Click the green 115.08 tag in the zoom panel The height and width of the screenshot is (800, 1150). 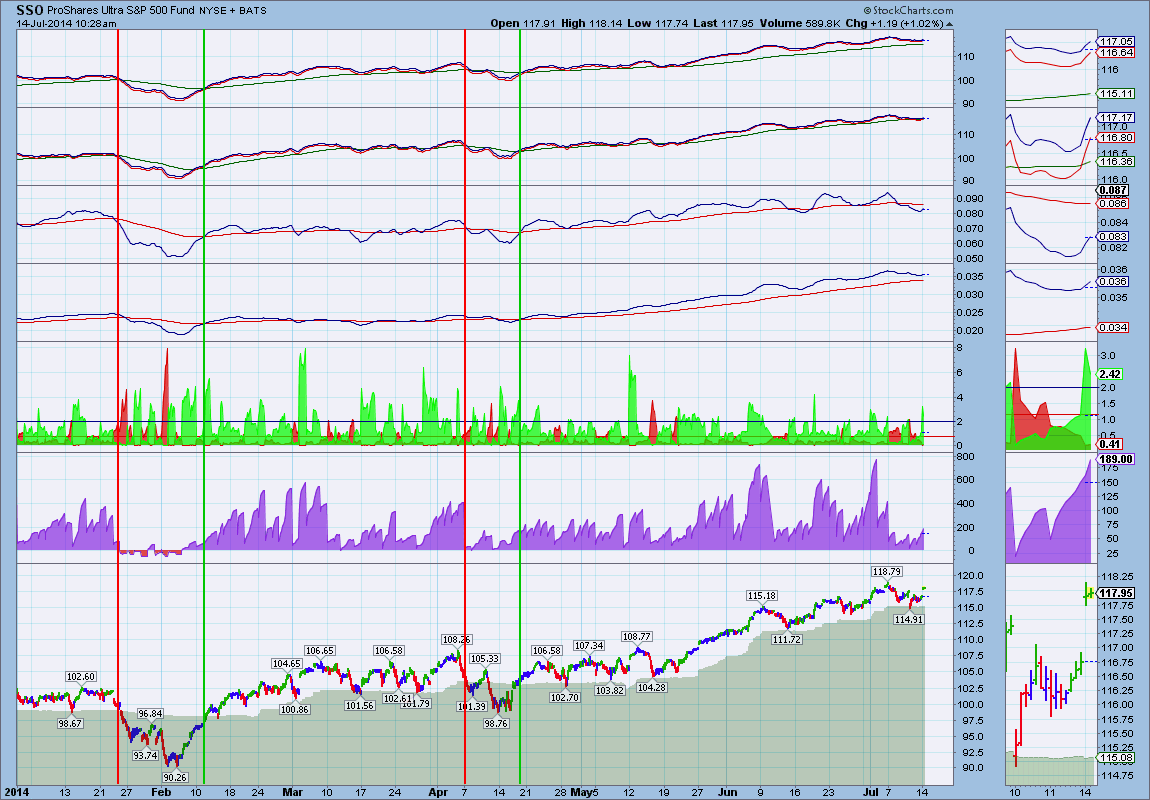pos(1116,757)
